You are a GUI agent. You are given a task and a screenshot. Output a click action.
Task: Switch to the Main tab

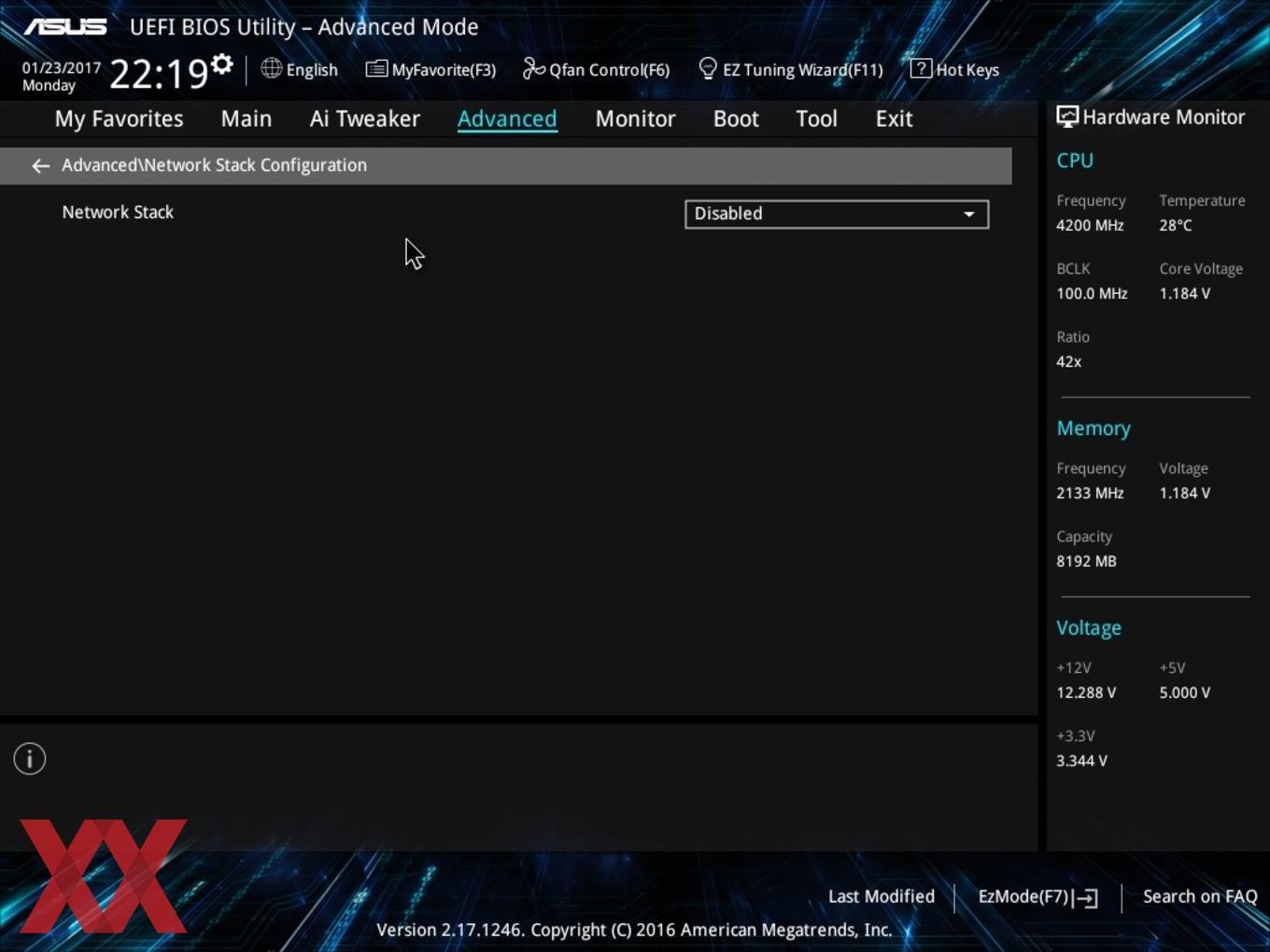point(247,119)
